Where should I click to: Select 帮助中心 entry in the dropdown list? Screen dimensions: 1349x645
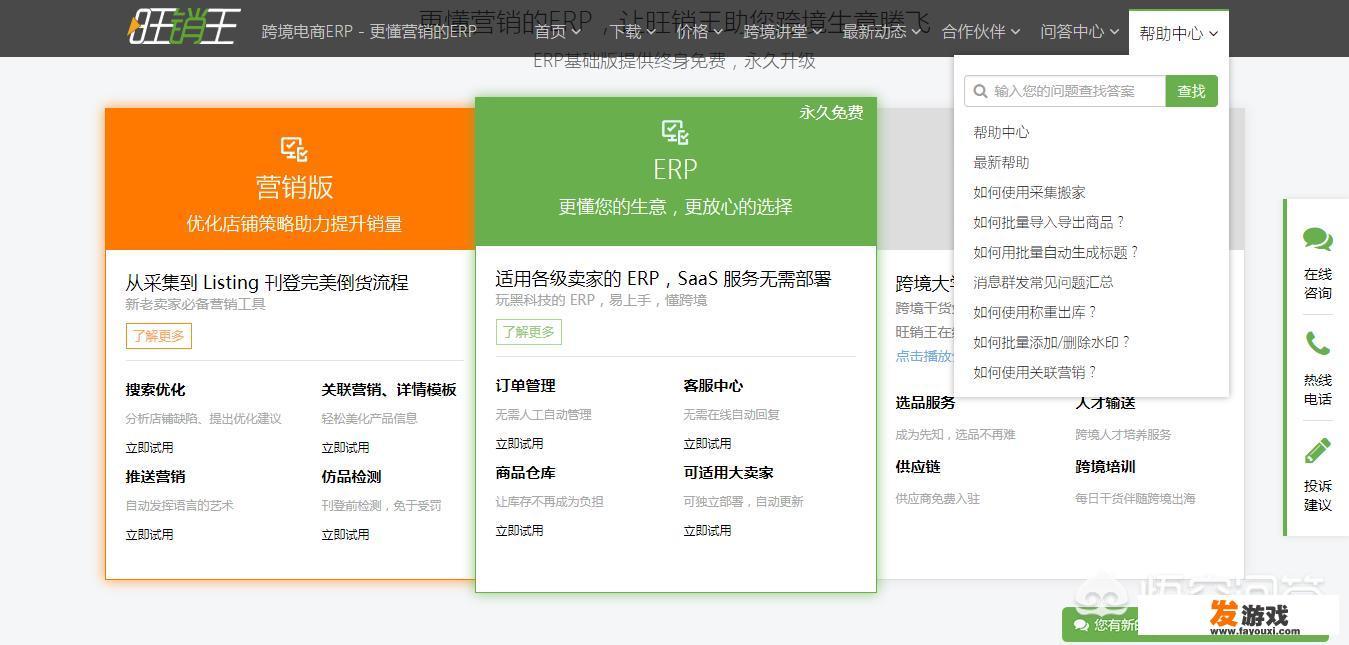click(1001, 132)
